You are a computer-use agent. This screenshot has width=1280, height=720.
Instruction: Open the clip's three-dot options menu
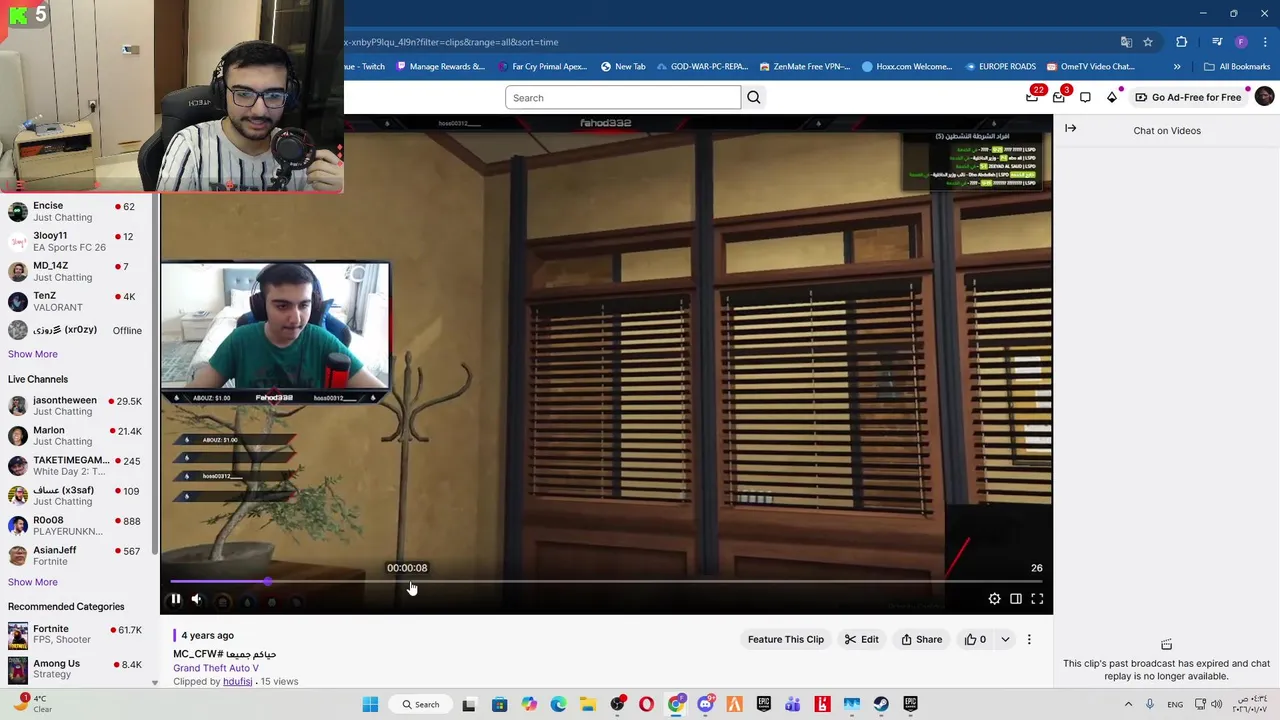[x=1029, y=639]
